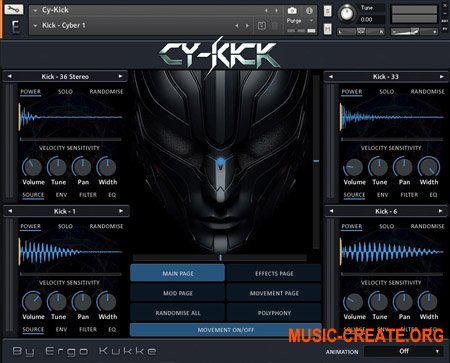Select previous instrument arrow beside Cy-Kick
Image resolution: width=450 pixels, height=363 pixels.
coord(266,11)
